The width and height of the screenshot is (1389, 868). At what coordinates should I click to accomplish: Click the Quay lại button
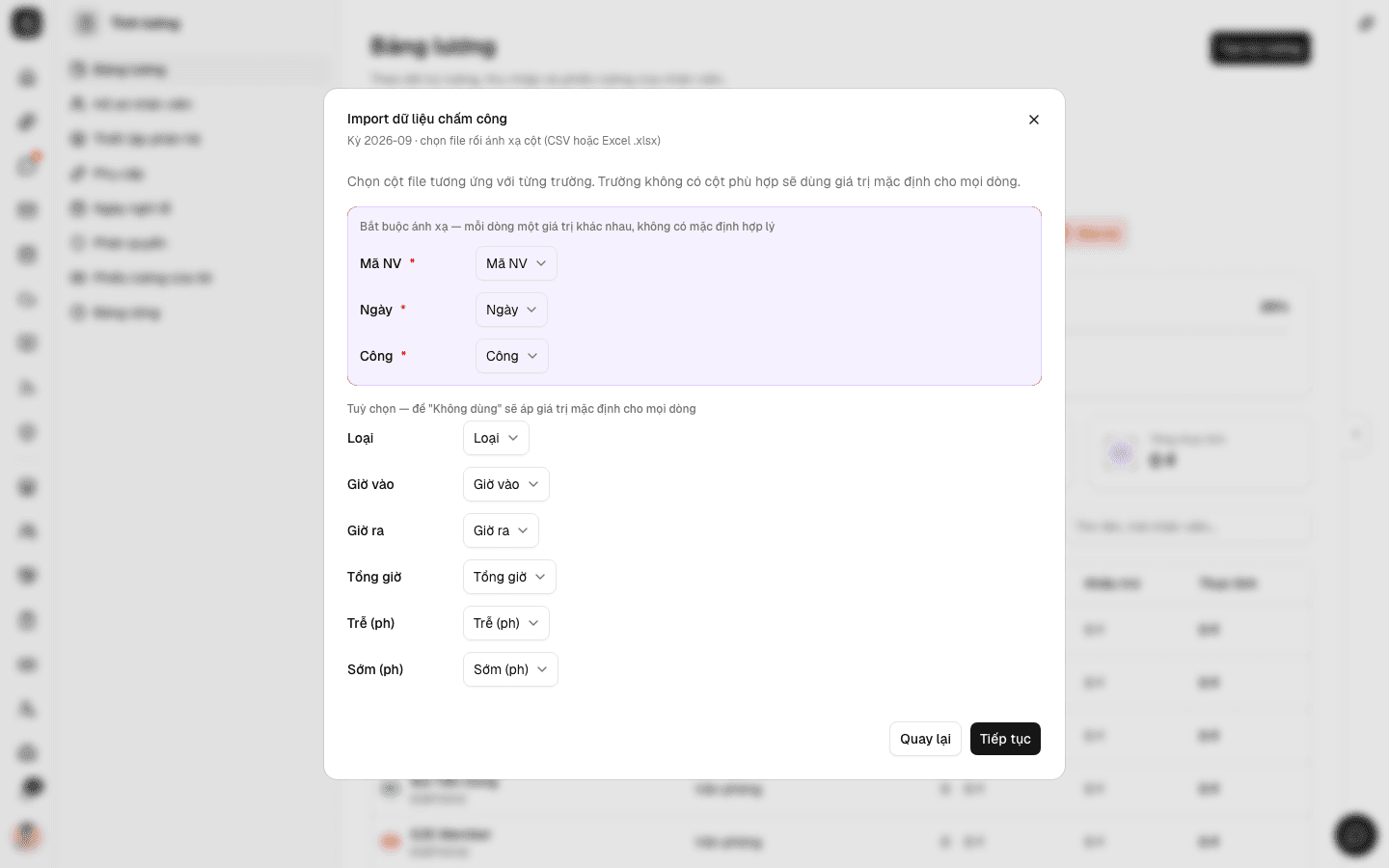[x=925, y=739]
